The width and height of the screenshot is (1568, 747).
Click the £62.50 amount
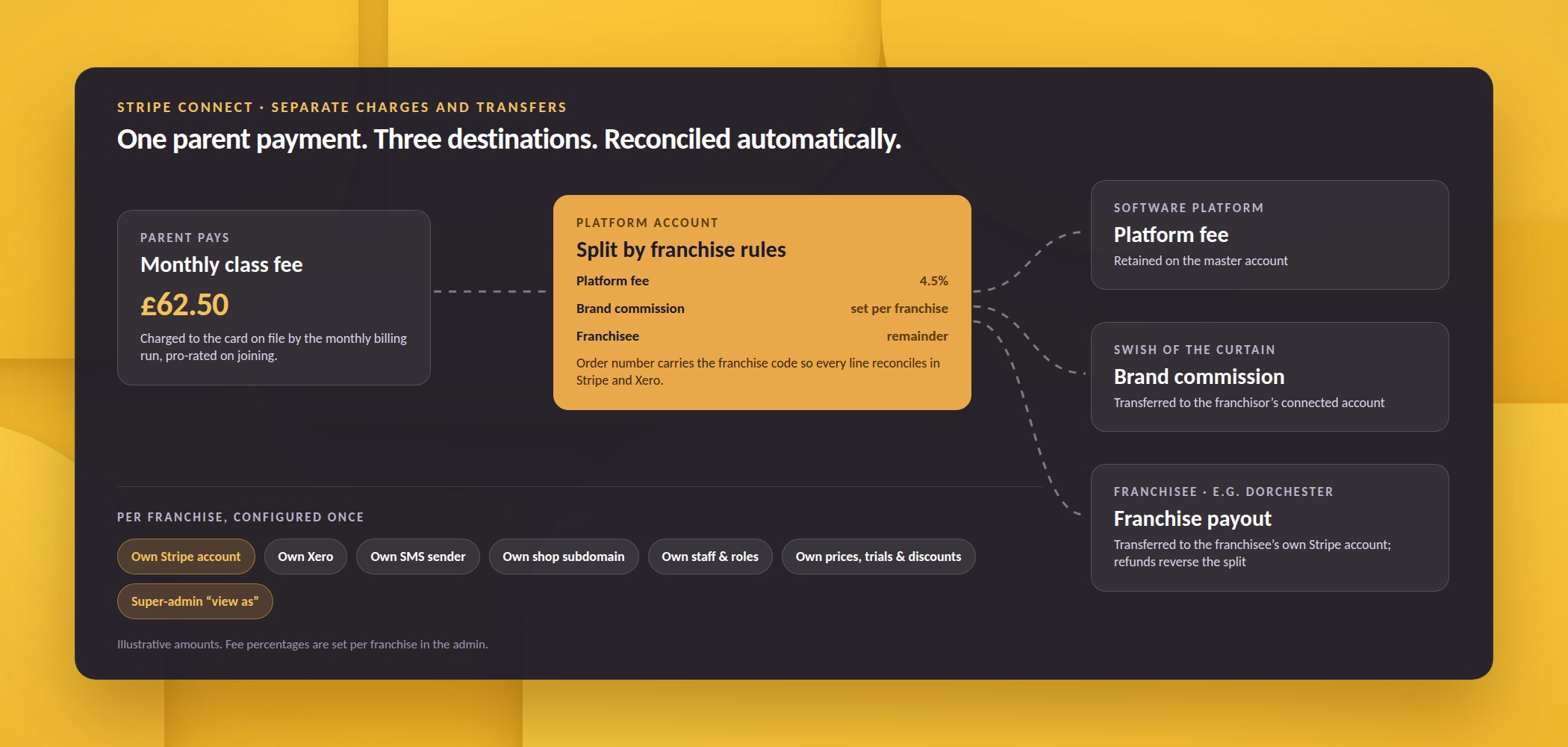(x=184, y=305)
